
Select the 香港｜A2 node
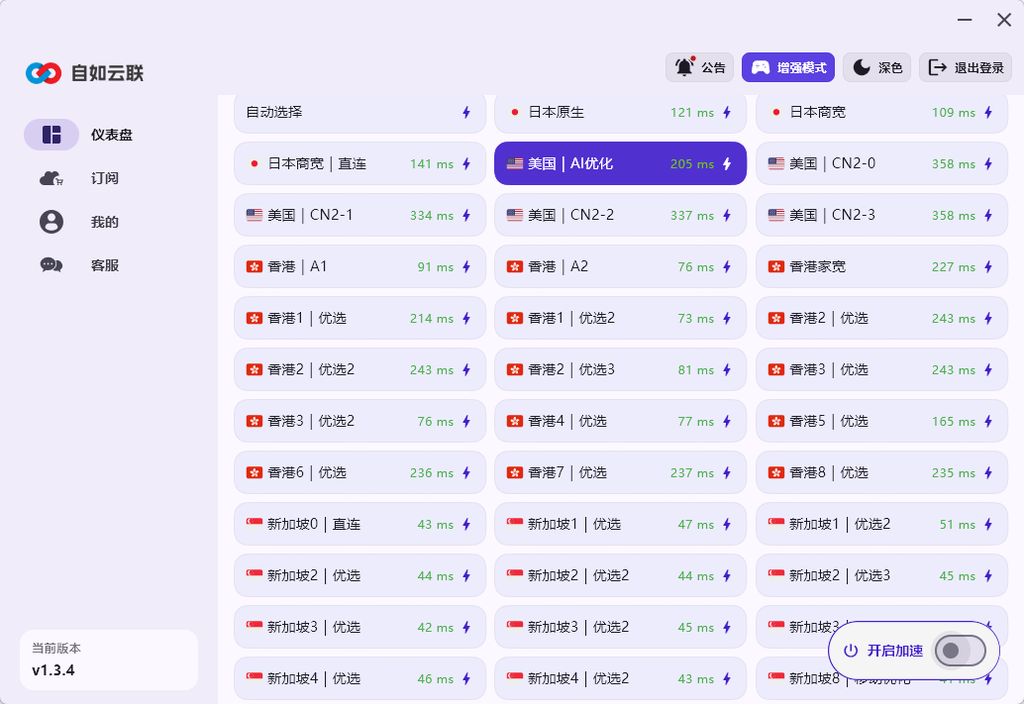(x=620, y=266)
